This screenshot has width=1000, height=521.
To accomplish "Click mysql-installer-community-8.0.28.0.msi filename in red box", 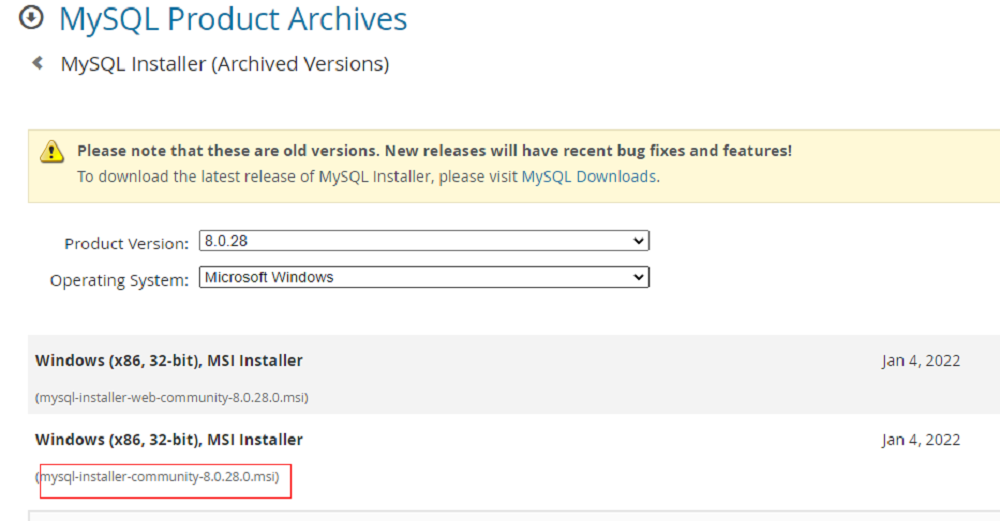I will coord(159,476).
